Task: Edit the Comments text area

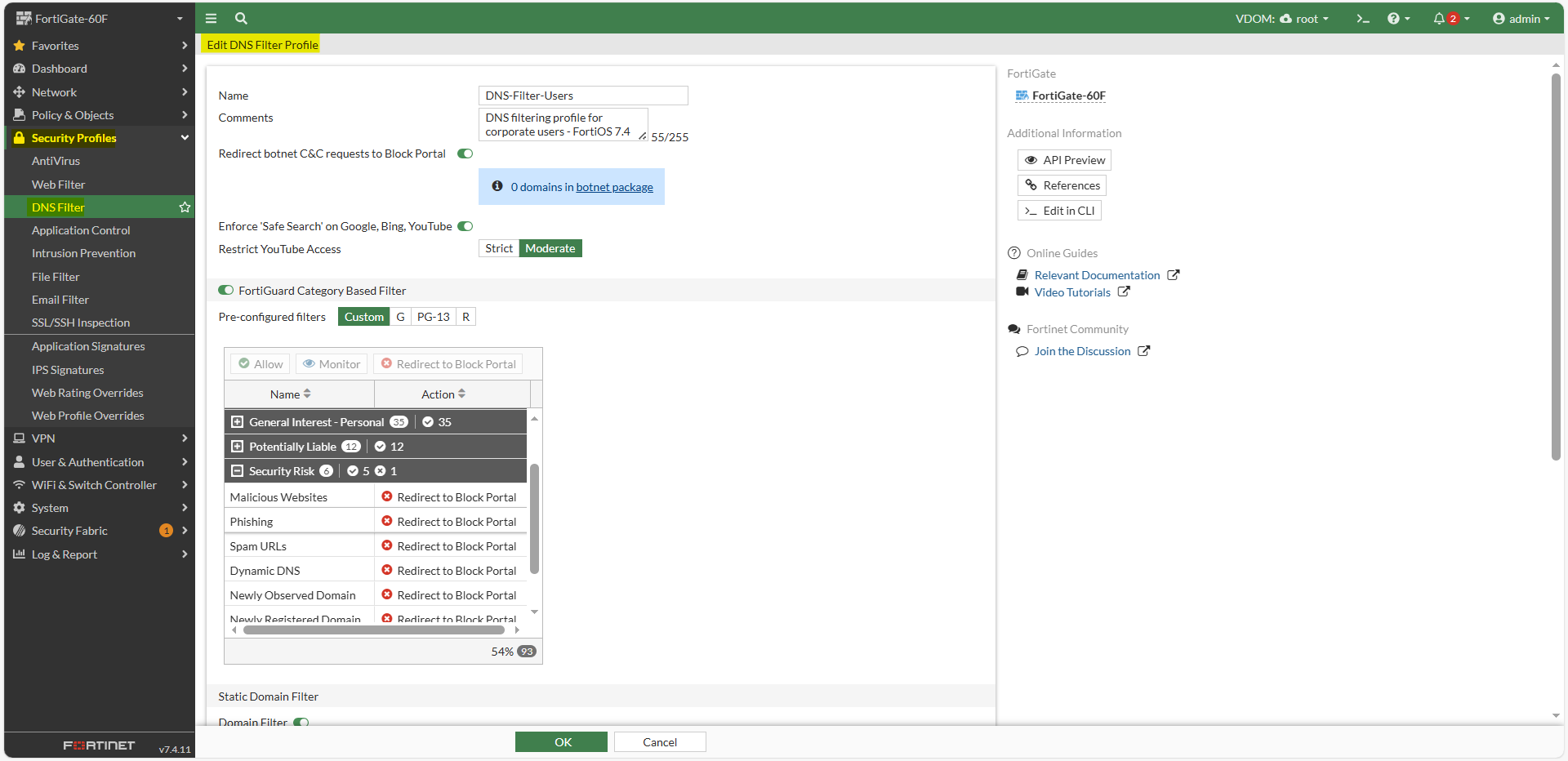Action: coord(563,124)
